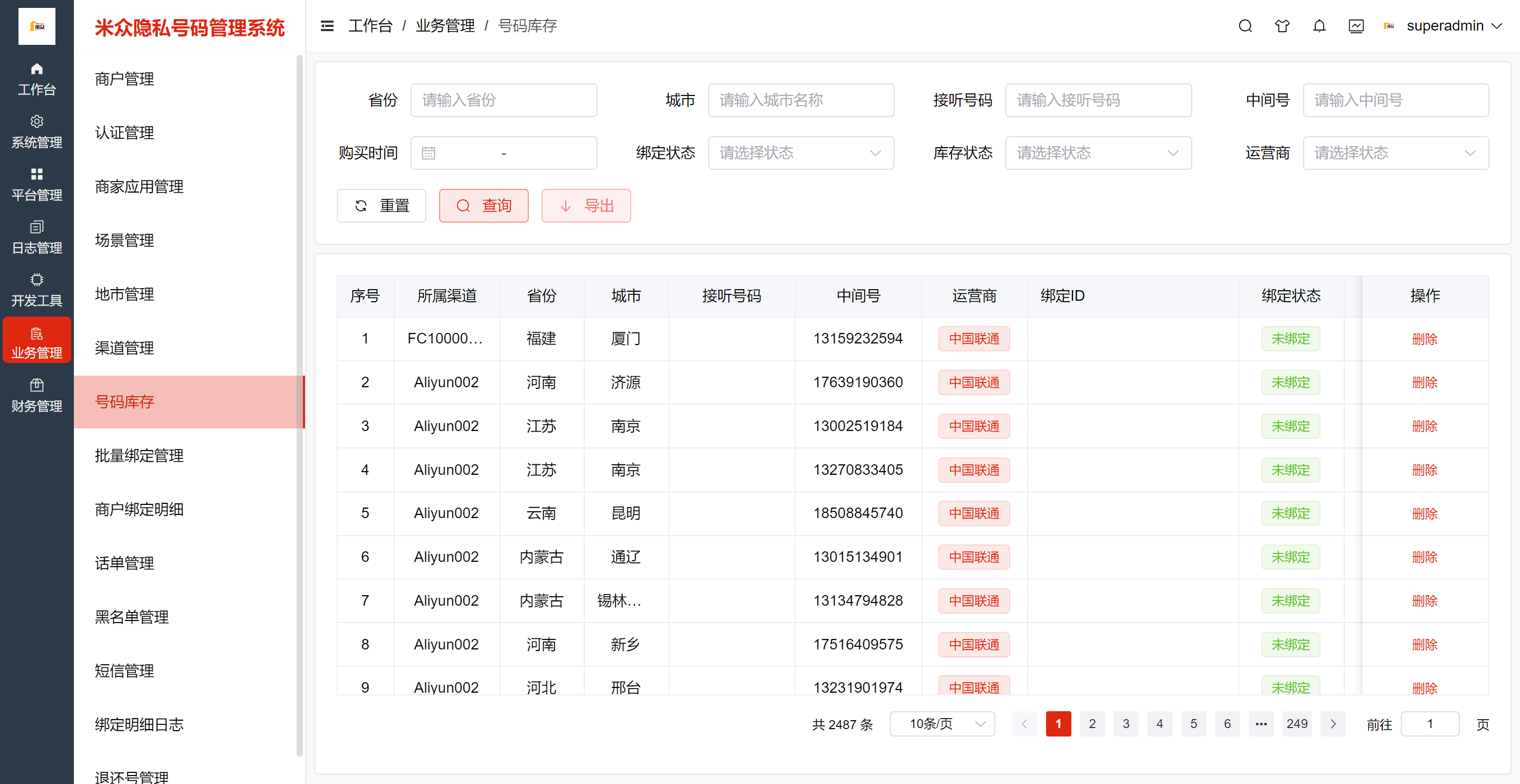Collapse the menu with hamburger icon
Screen dimensions: 1520x784
tap(327, 26)
